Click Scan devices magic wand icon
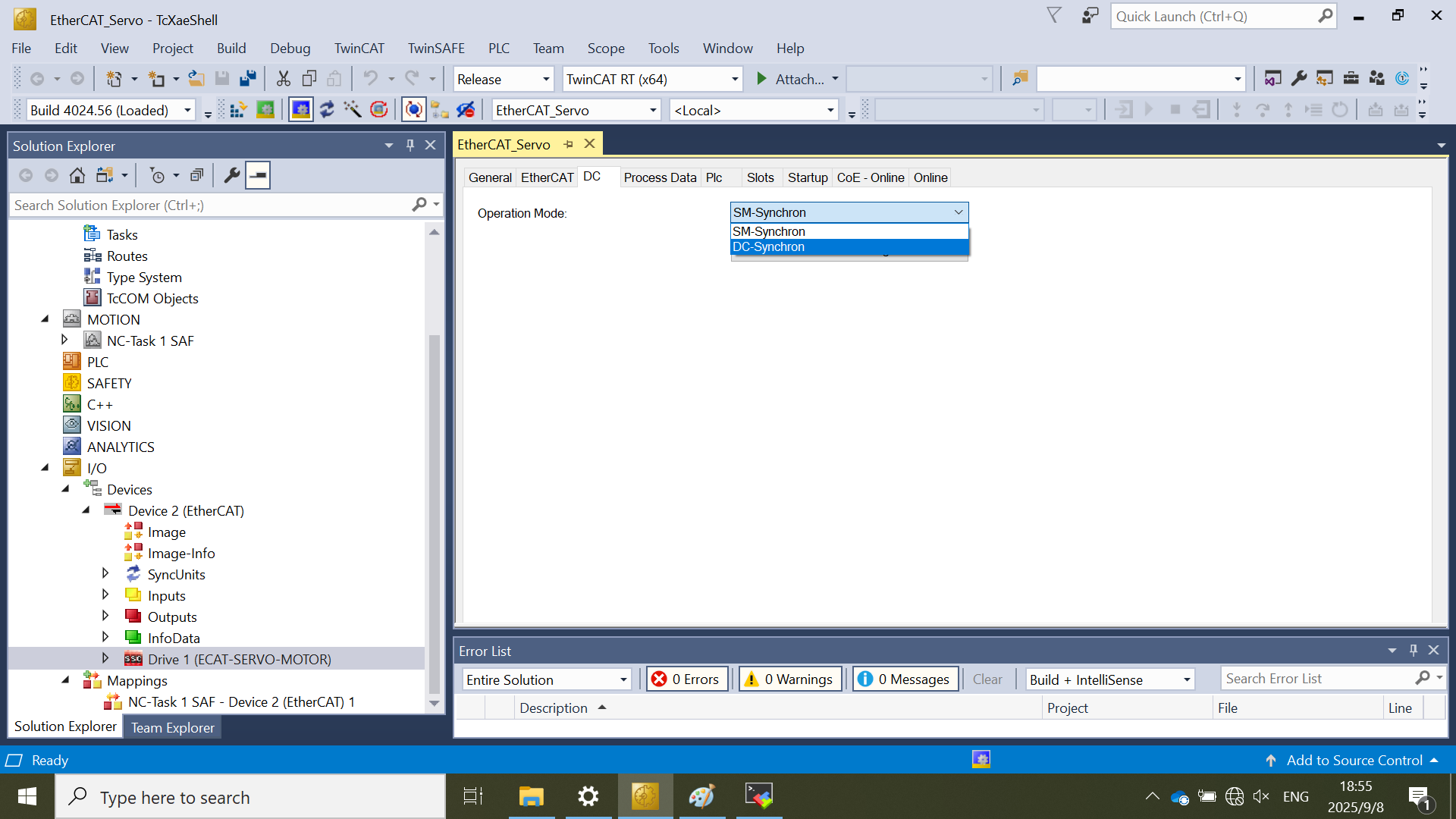Viewport: 1456px width, 819px height. click(352, 111)
